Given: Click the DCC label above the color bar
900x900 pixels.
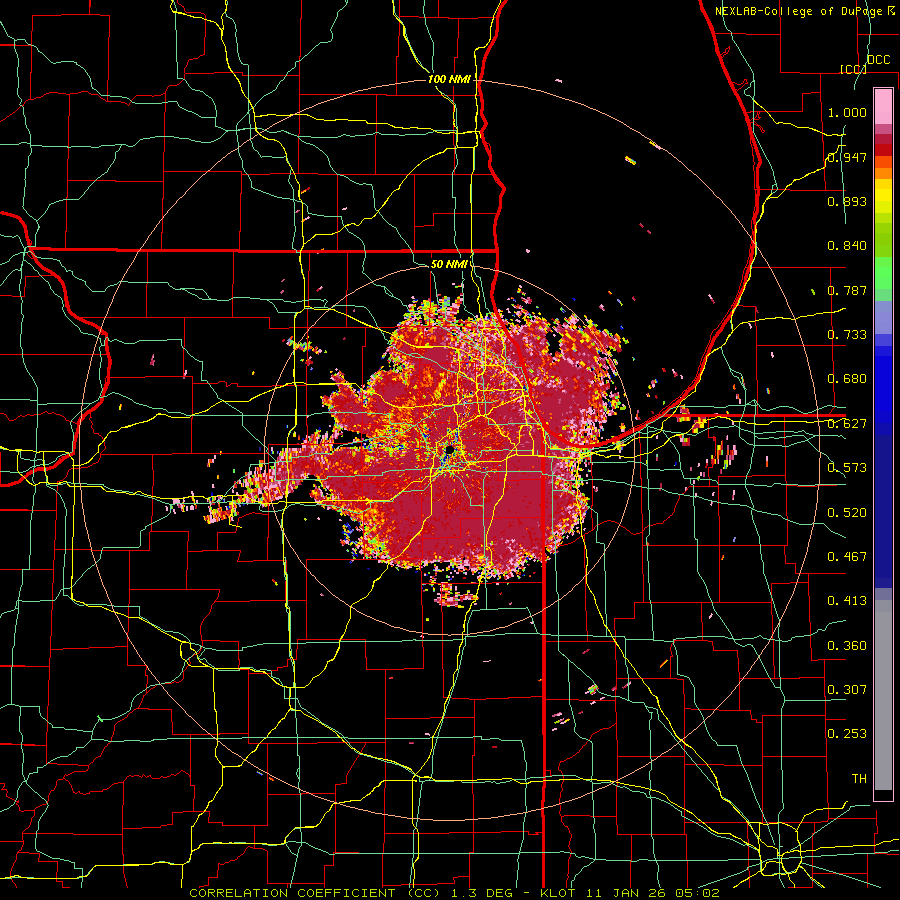Looking at the screenshot, I should click(879, 60).
